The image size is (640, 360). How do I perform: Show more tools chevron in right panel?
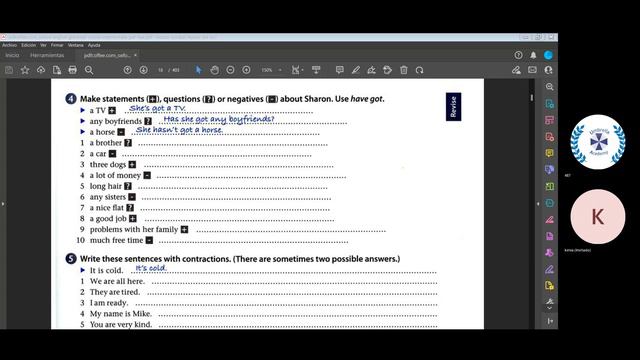click(549, 308)
